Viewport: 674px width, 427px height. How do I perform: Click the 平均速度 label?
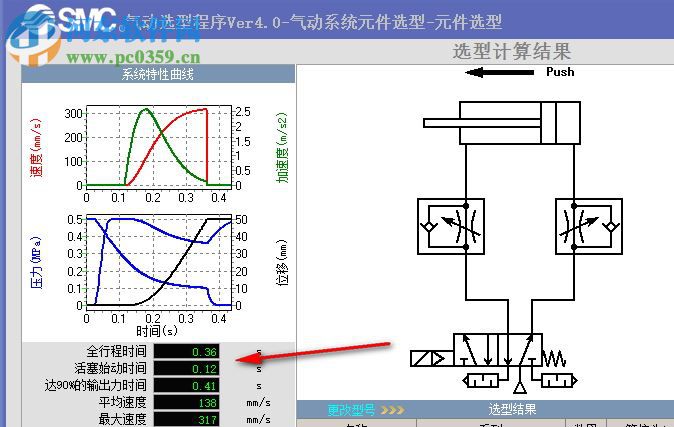[123, 402]
